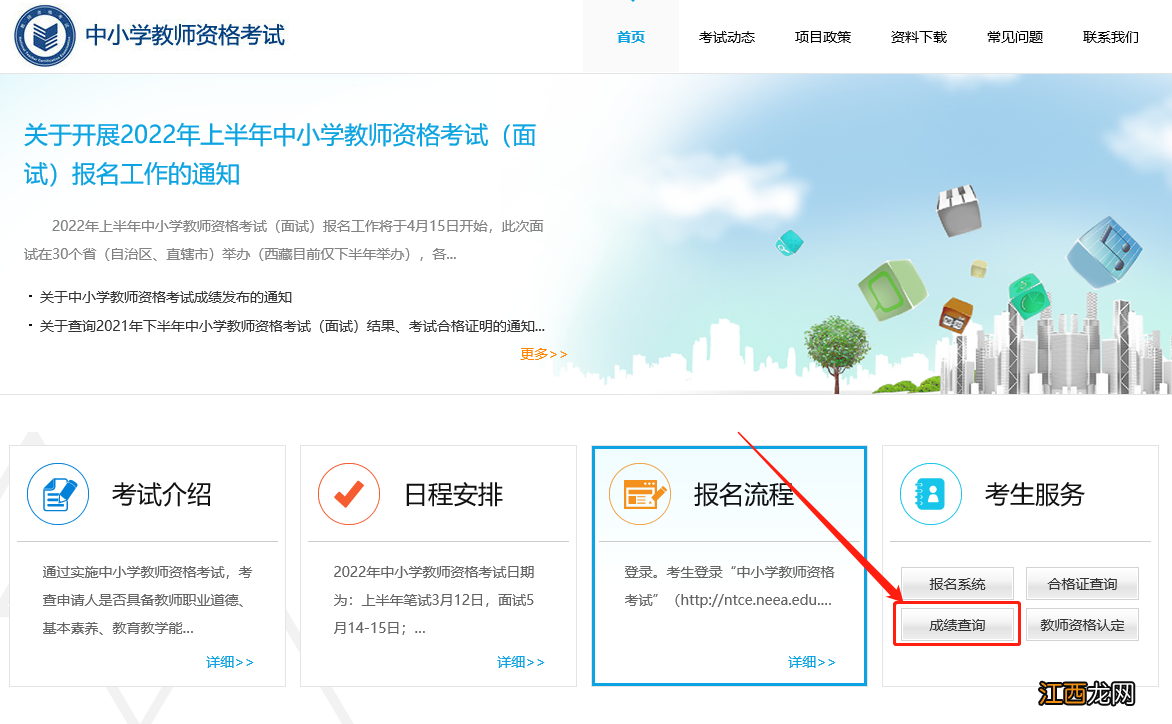Open the 首页 navigation tab
The width and height of the screenshot is (1172, 724).
coord(630,36)
